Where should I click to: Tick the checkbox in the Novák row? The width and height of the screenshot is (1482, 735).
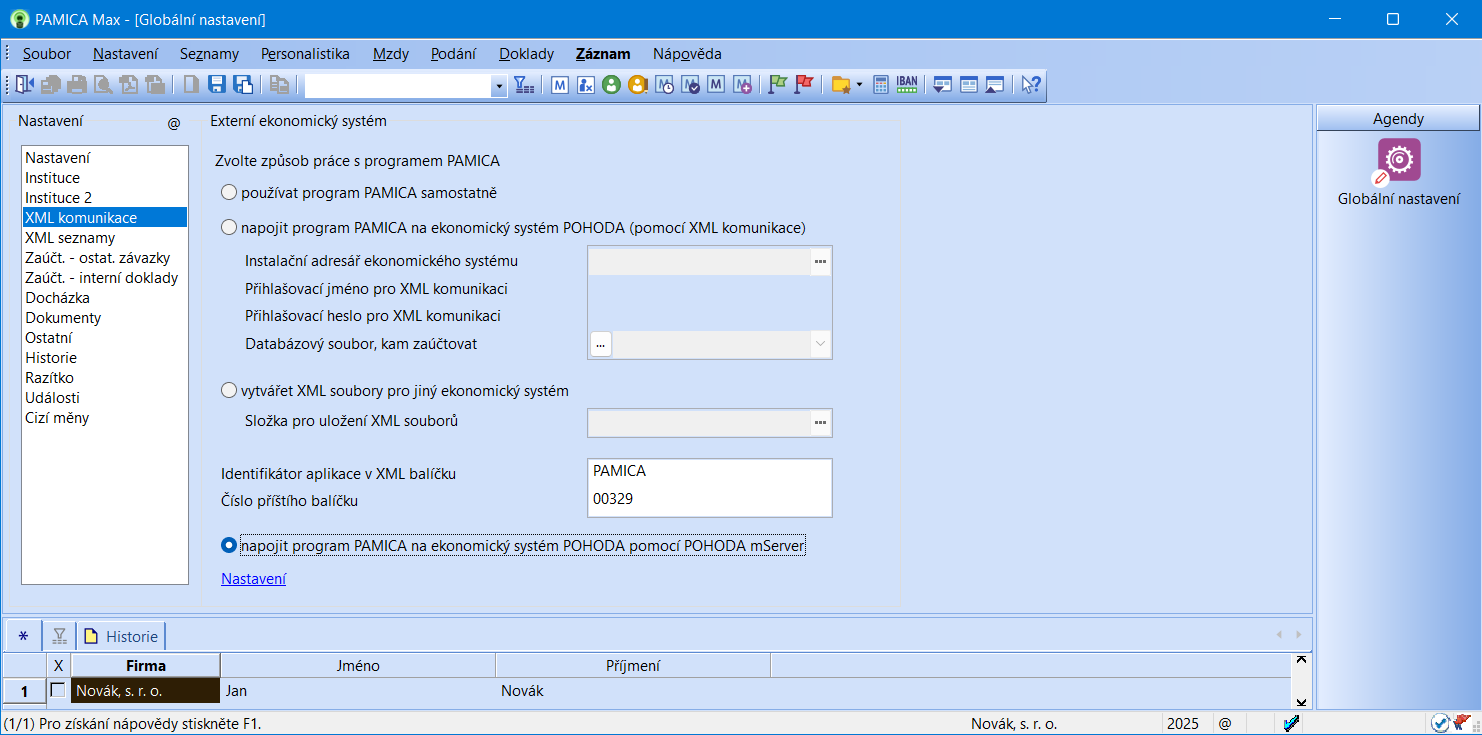coord(58,690)
